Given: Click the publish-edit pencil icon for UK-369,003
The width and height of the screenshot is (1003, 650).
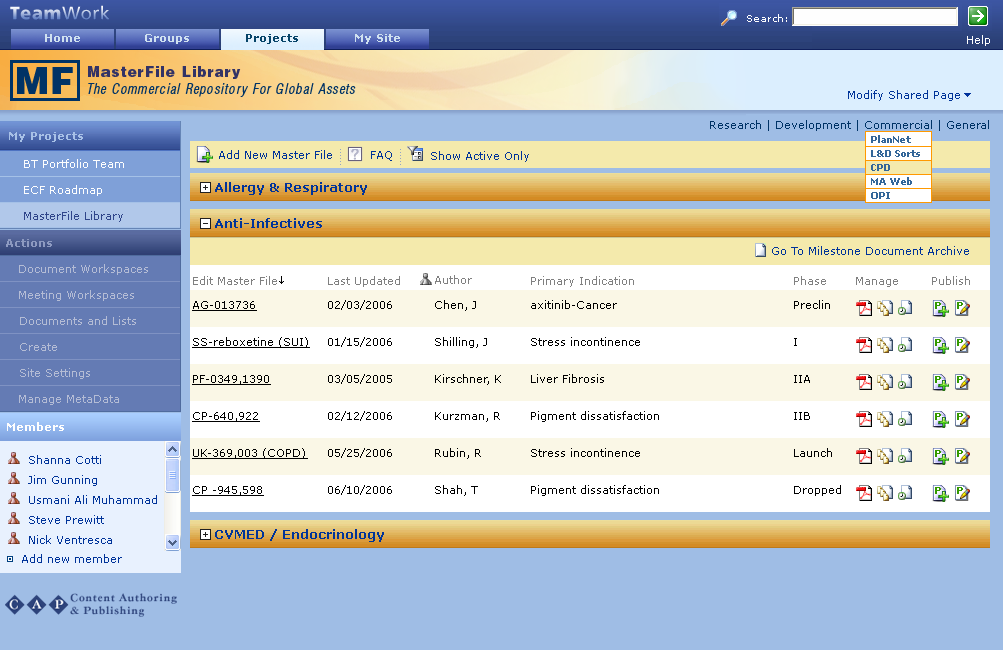Looking at the screenshot, I should tap(962, 456).
